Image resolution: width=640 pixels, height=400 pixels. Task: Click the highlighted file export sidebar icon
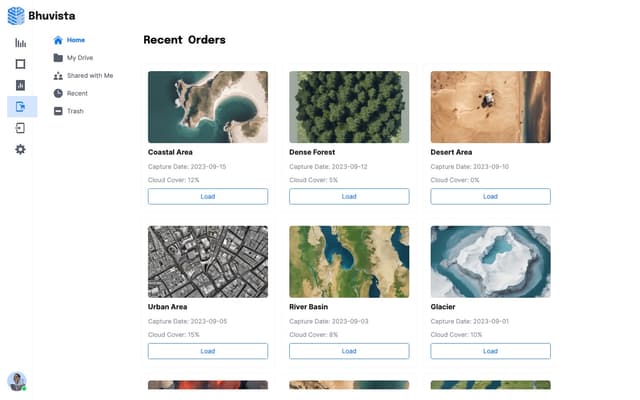[x=21, y=106]
